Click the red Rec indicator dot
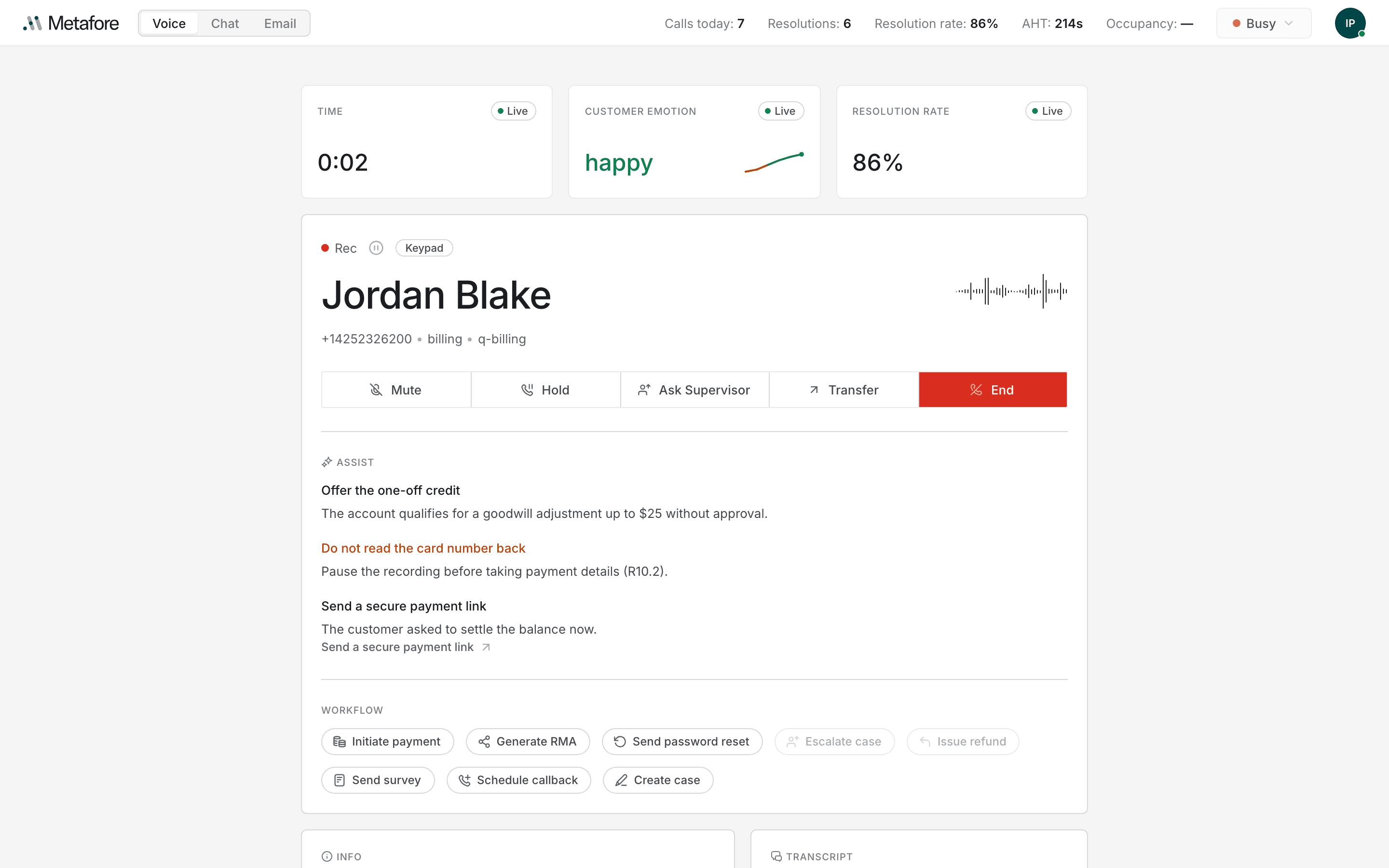This screenshot has width=1389, height=868. (325, 248)
